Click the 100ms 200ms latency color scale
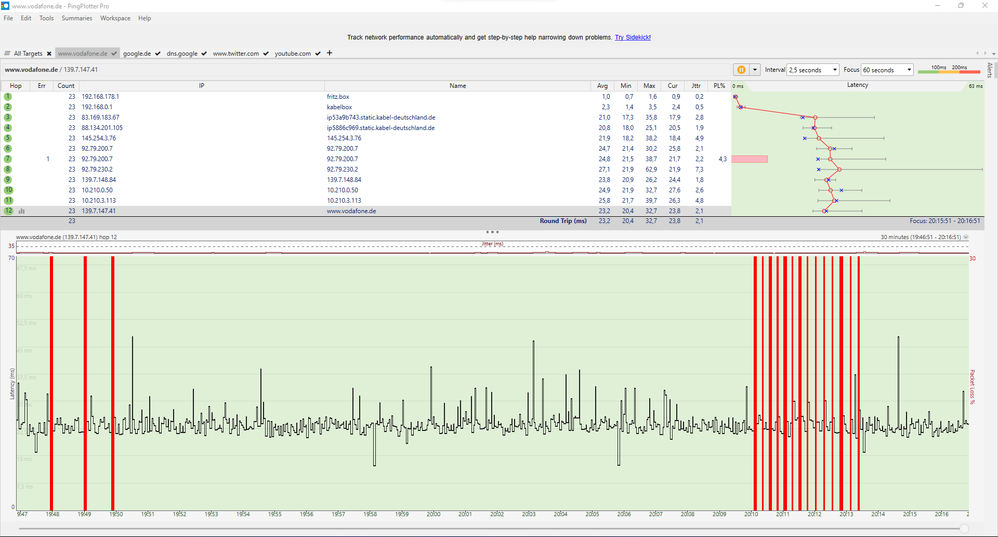998x537 pixels. 948,69
